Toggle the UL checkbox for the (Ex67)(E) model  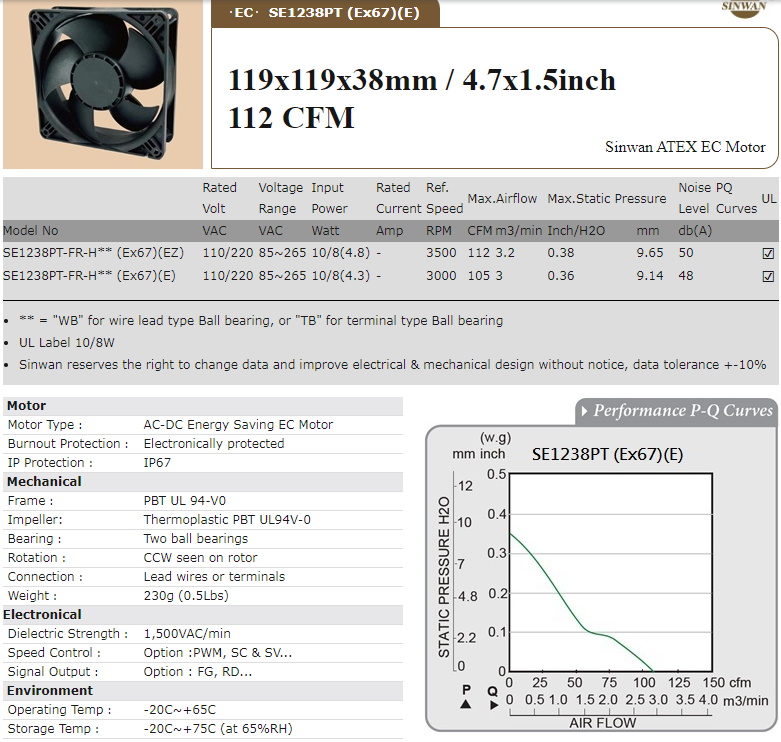pos(768,276)
